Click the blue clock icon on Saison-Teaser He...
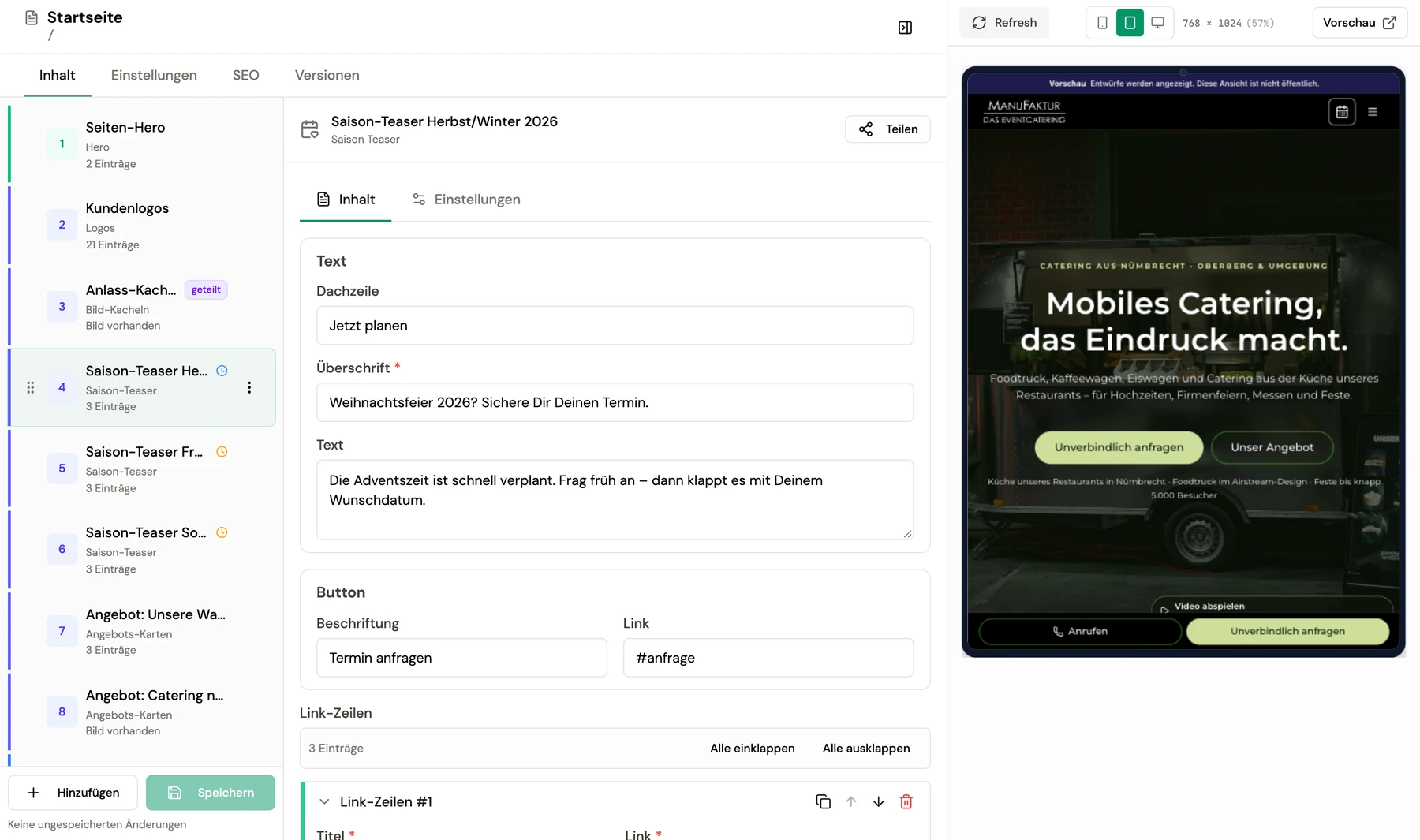This screenshot has height=840, width=1420. tap(222, 371)
